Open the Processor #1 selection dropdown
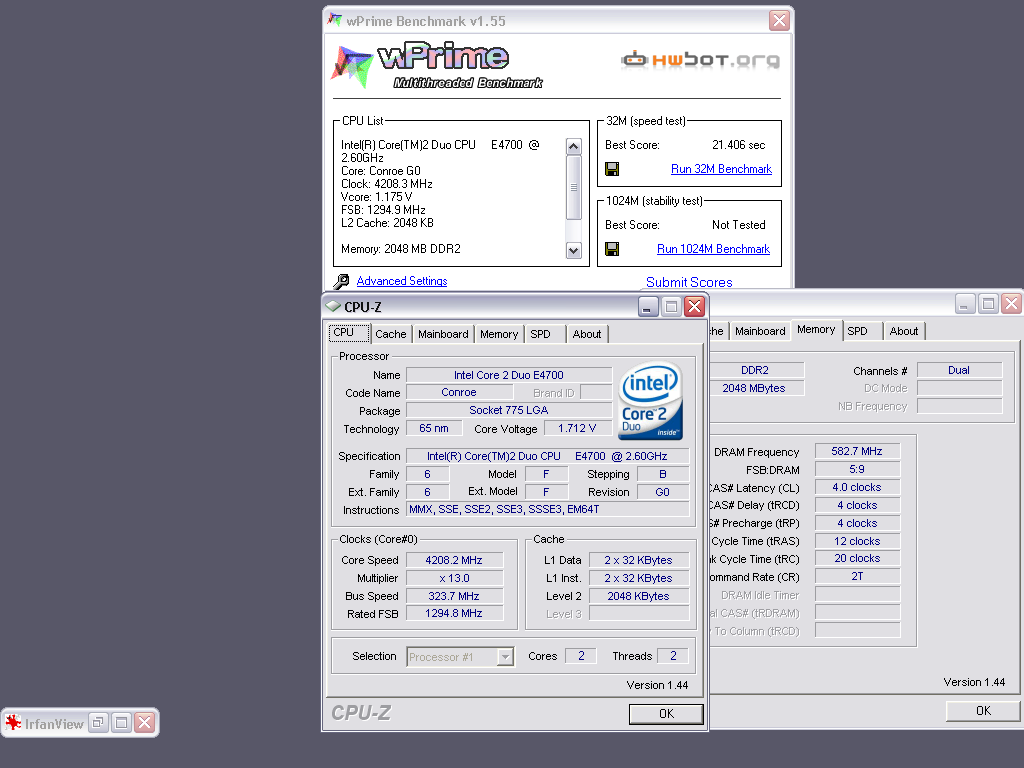The height and width of the screenshot is (768, 1024). [505, 657]
